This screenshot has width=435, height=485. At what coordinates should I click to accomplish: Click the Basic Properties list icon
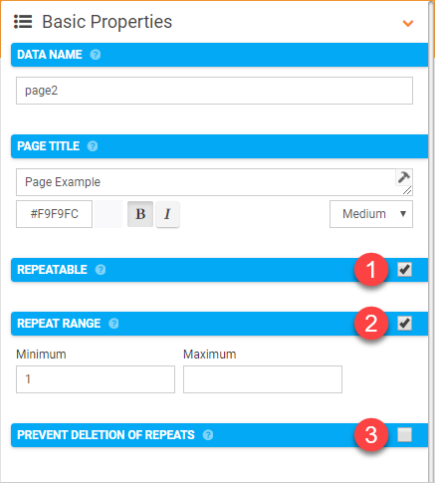[x=23, y=22]
